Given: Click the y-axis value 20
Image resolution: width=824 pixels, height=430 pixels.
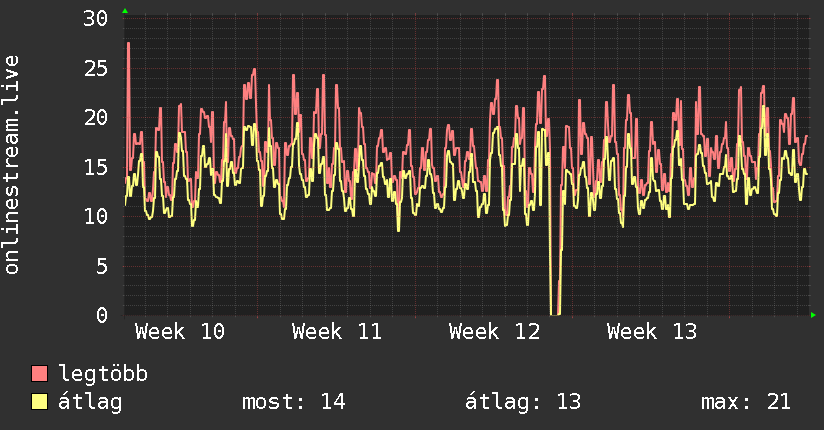Looking at the screenshot, I should click(x=96, y=117).
